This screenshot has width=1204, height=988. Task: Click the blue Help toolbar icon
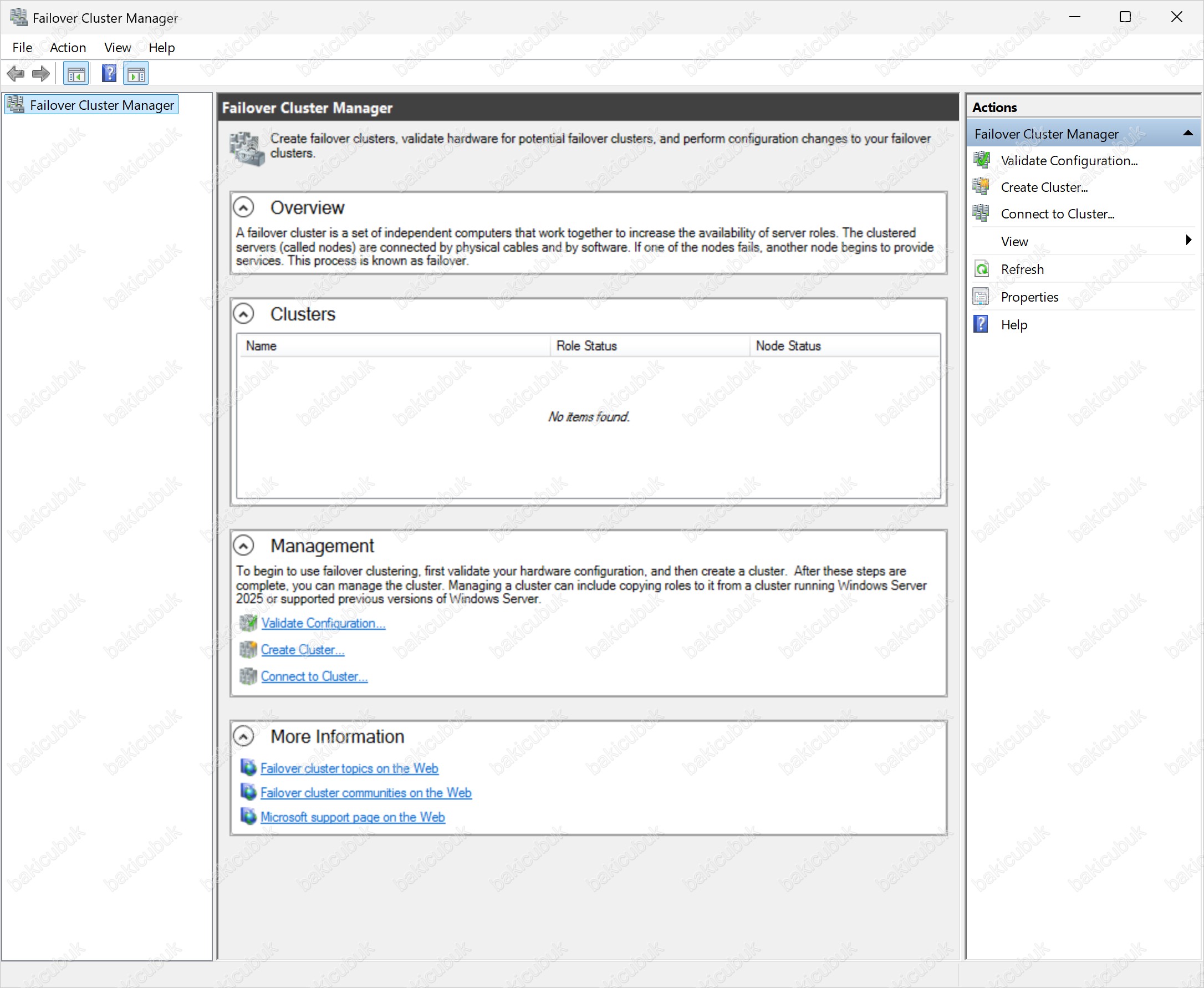[x=109, y=73]
